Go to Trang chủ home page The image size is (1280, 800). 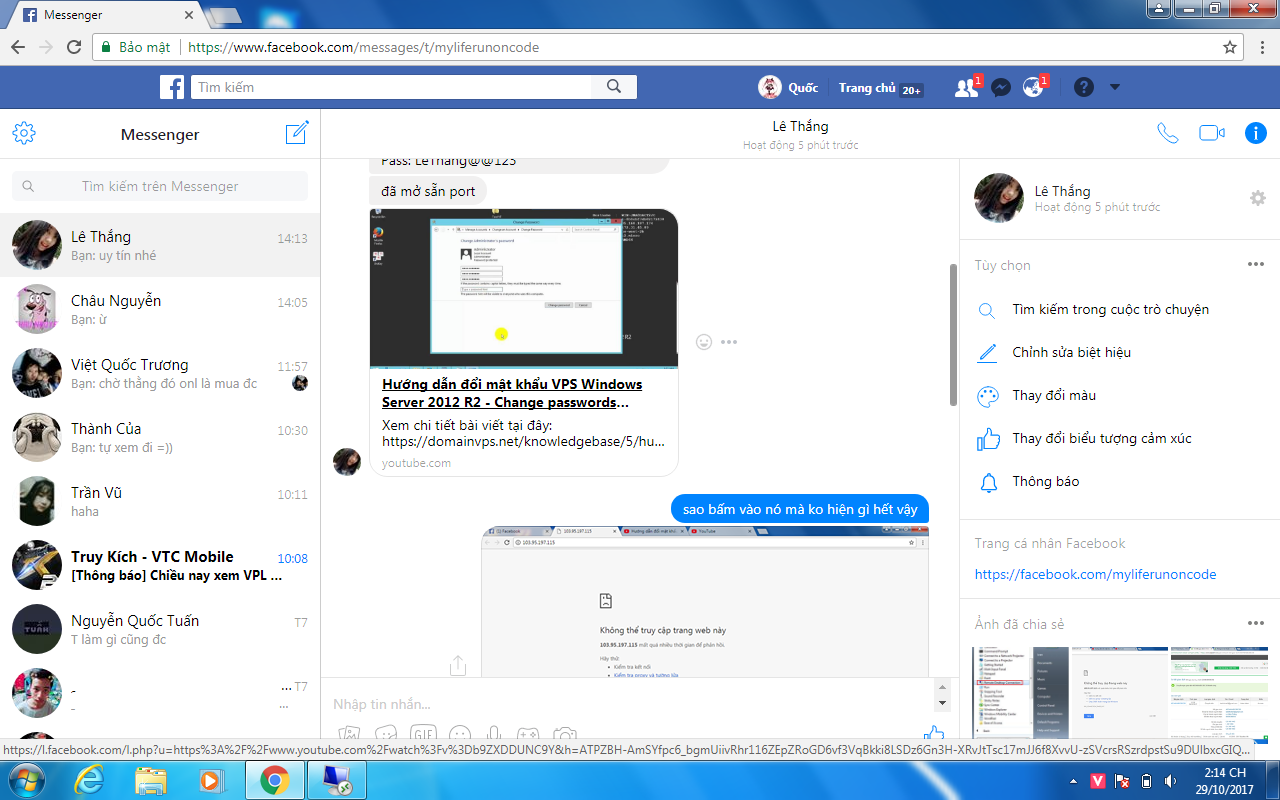point(867,88)
